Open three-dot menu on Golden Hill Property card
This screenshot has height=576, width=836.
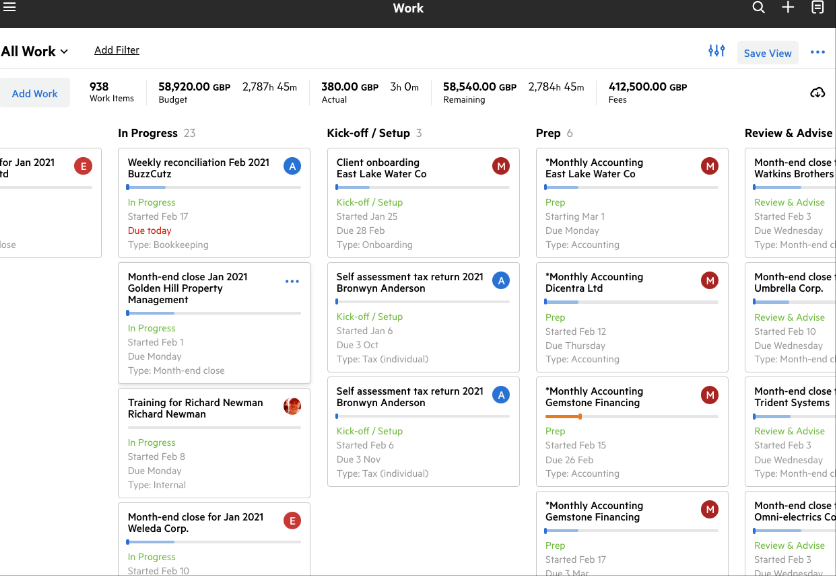tap(292, 282)
